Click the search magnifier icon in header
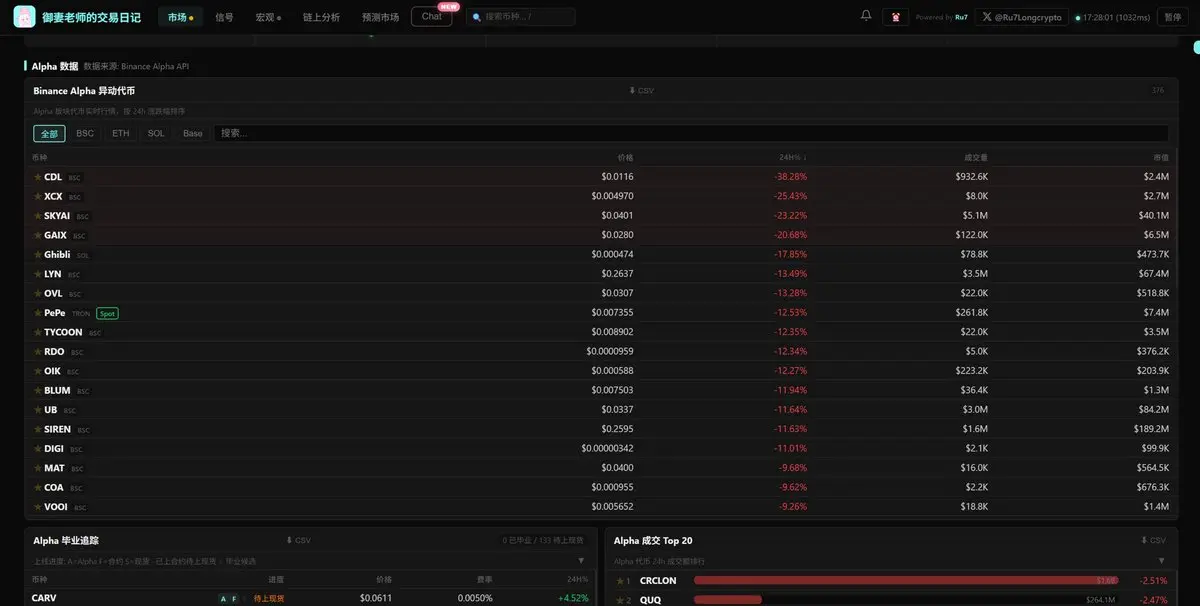 point(477,17)
